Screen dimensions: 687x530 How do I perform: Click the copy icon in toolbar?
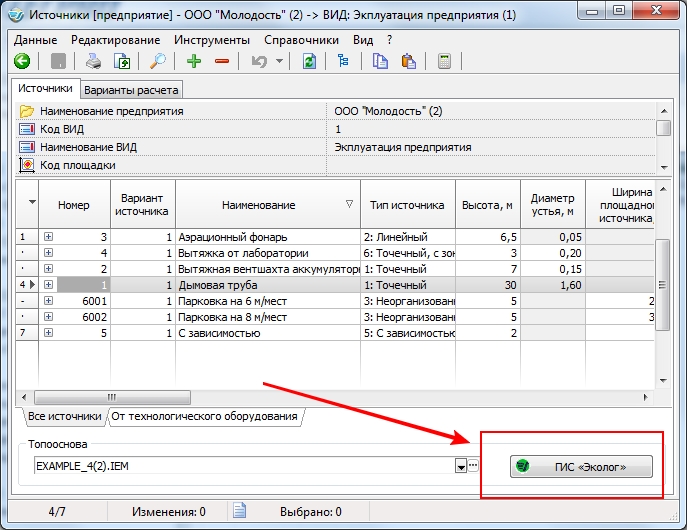(x=380, y=61)
